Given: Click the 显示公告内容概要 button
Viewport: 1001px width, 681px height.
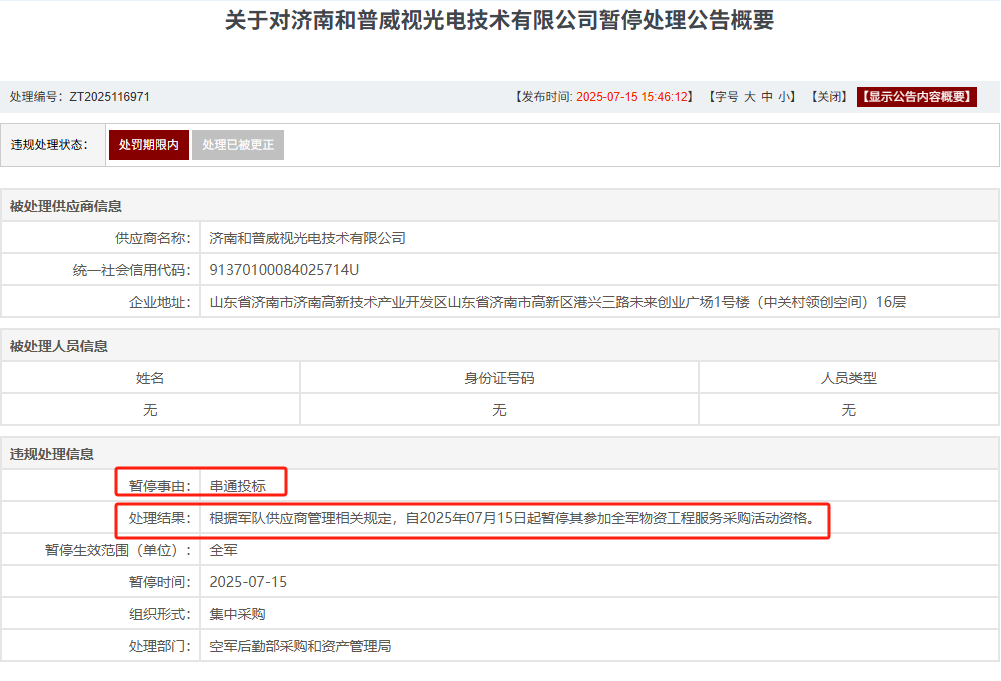Looking at the screenshot, I should coord(916,97).
